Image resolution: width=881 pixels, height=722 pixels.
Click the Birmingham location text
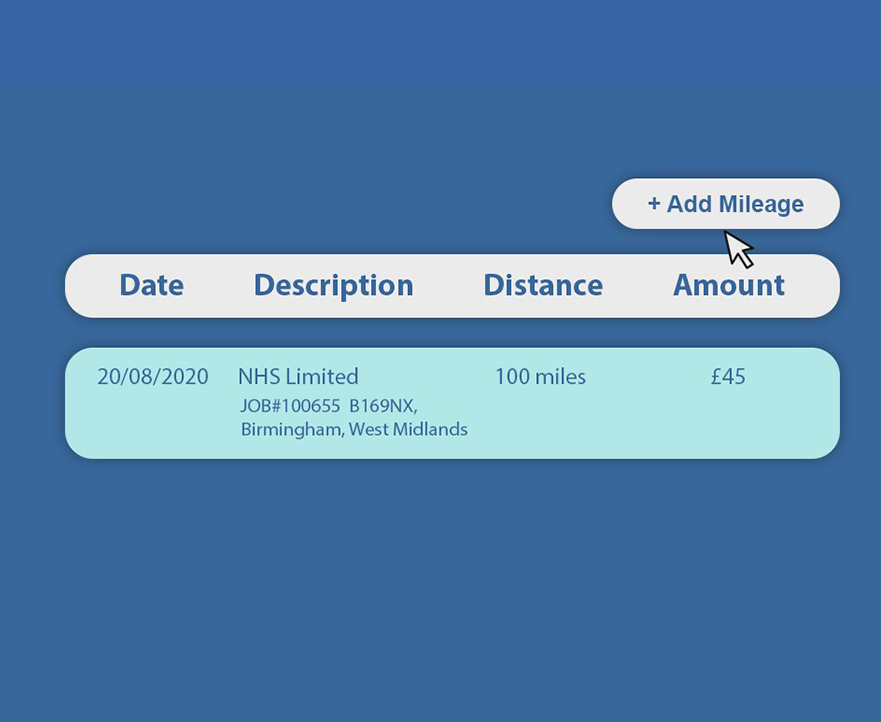(292, 429)
